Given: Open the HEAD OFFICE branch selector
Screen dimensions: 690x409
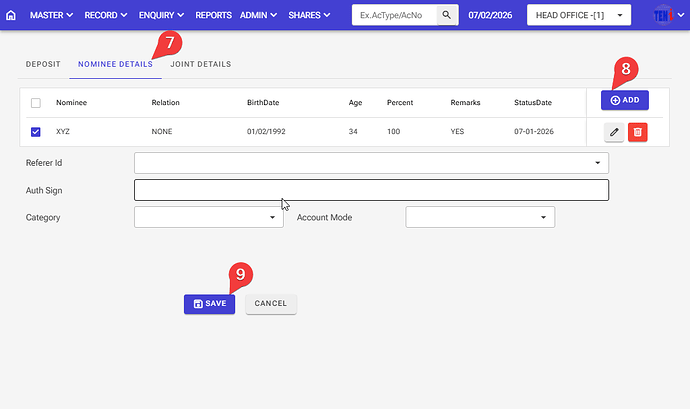Looking at the screenshot, I should tap(579, 16).
